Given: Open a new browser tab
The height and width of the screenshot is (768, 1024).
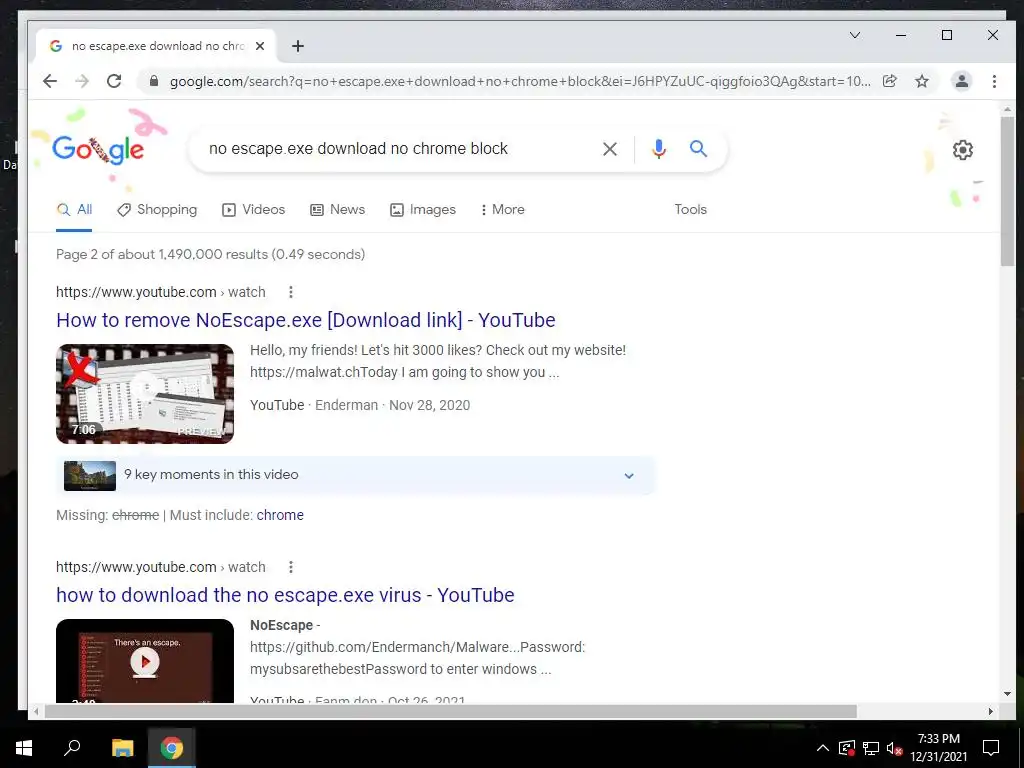Looking at the screenshot, I should point(298,46).
